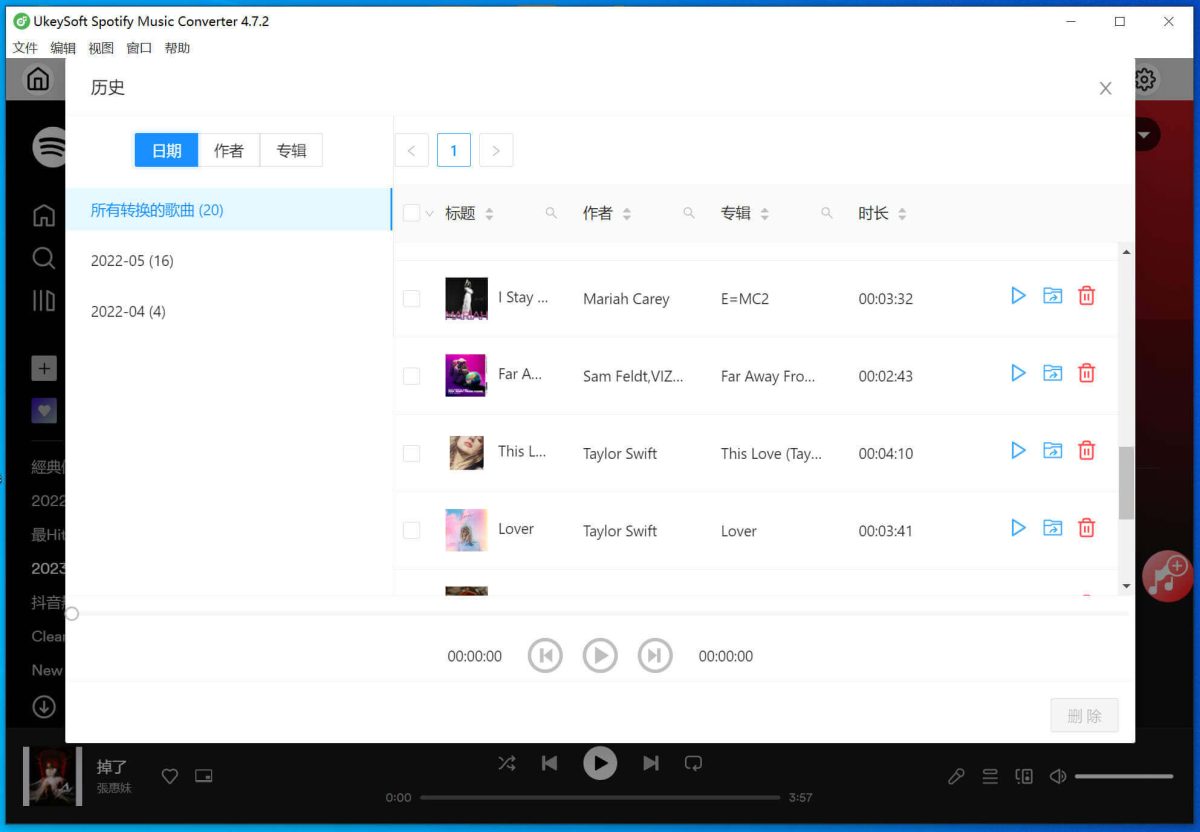Search within the 作者 column
Screen dimensions: 1200x832
click(689, 213)
